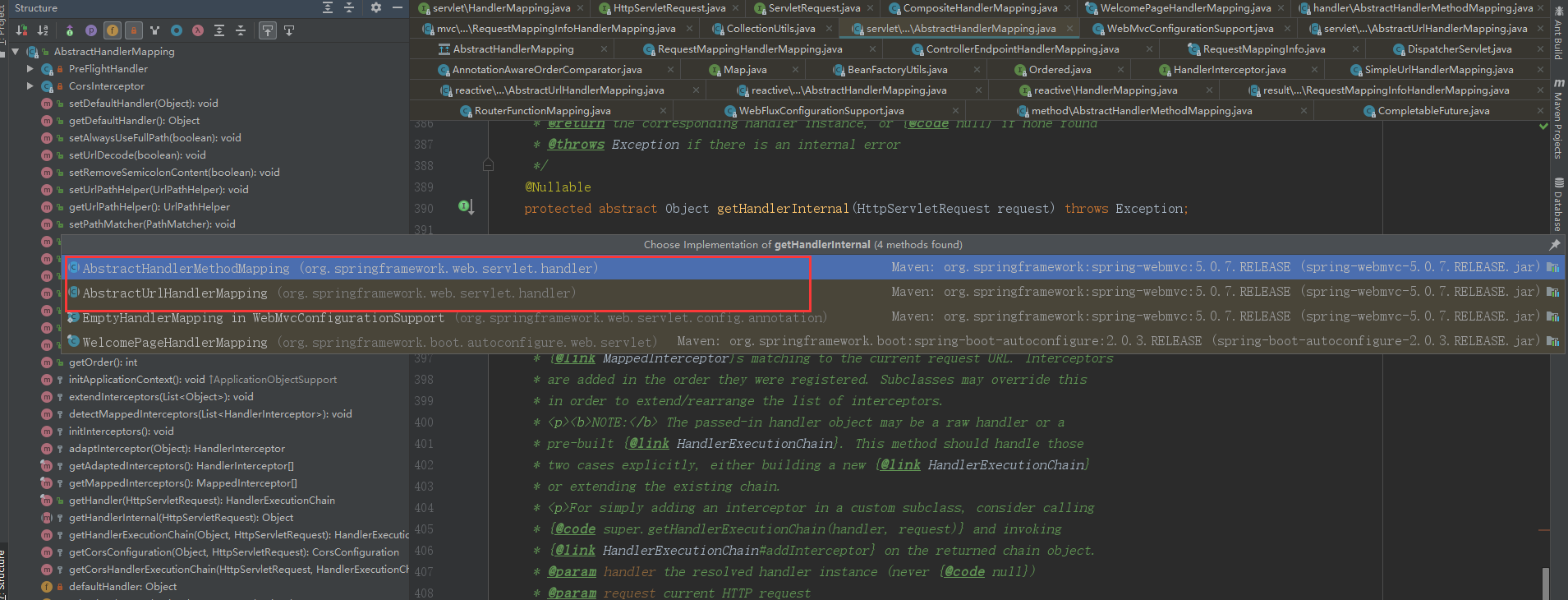Click the group methods fork icon
This screenshot has width=1568, height=600.
coord(155,30)
